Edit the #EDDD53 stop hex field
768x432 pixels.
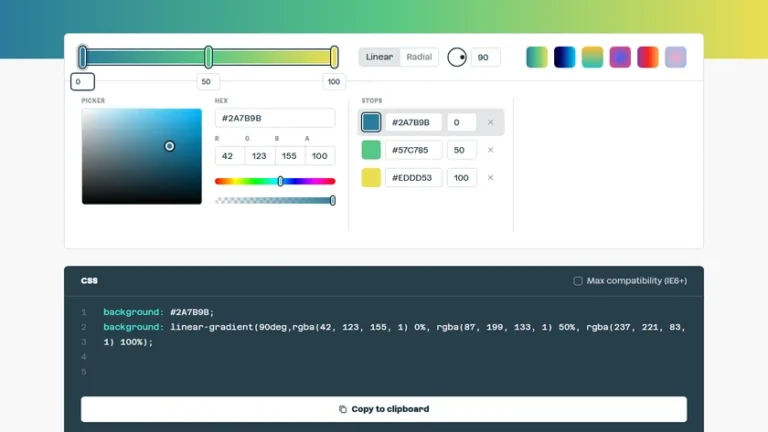click(413, 178)
